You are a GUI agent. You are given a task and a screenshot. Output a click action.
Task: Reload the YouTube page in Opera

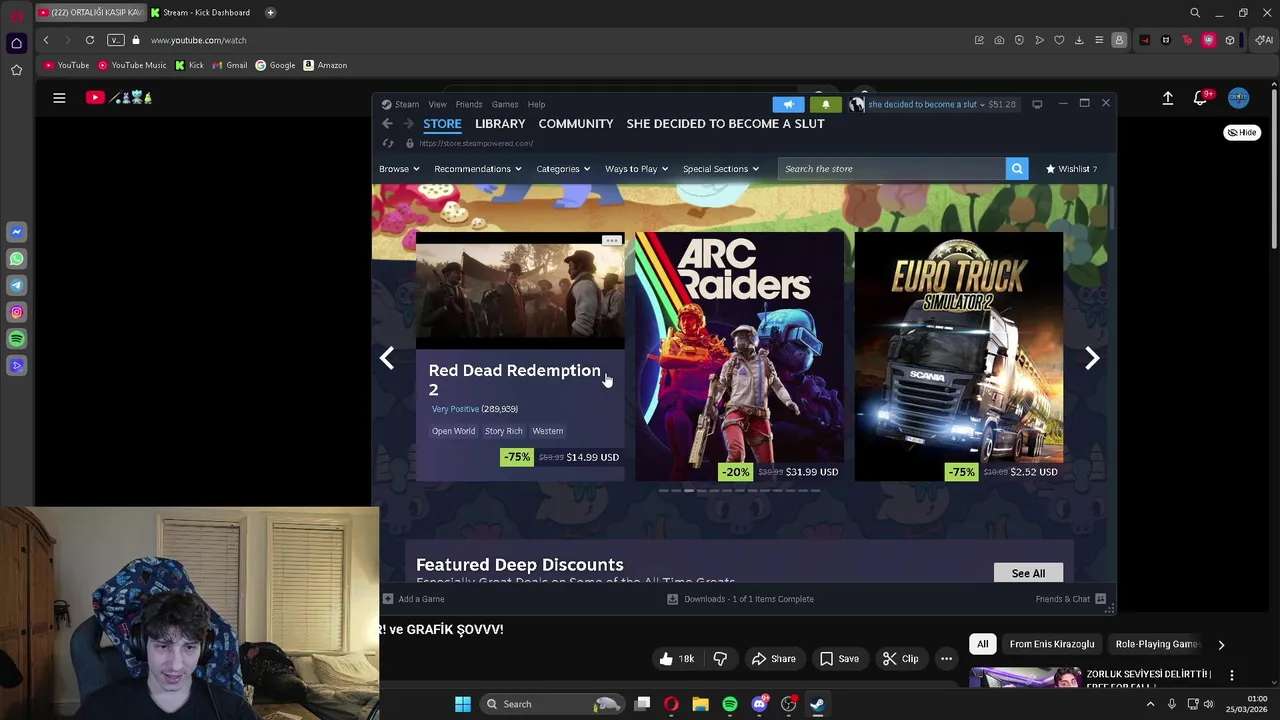[x=90, y=40]
